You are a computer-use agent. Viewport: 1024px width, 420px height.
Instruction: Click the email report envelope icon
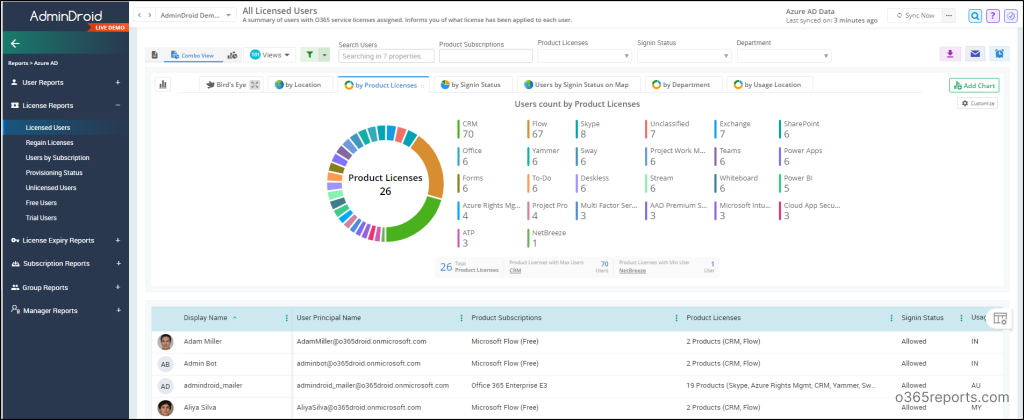[974, 54]
